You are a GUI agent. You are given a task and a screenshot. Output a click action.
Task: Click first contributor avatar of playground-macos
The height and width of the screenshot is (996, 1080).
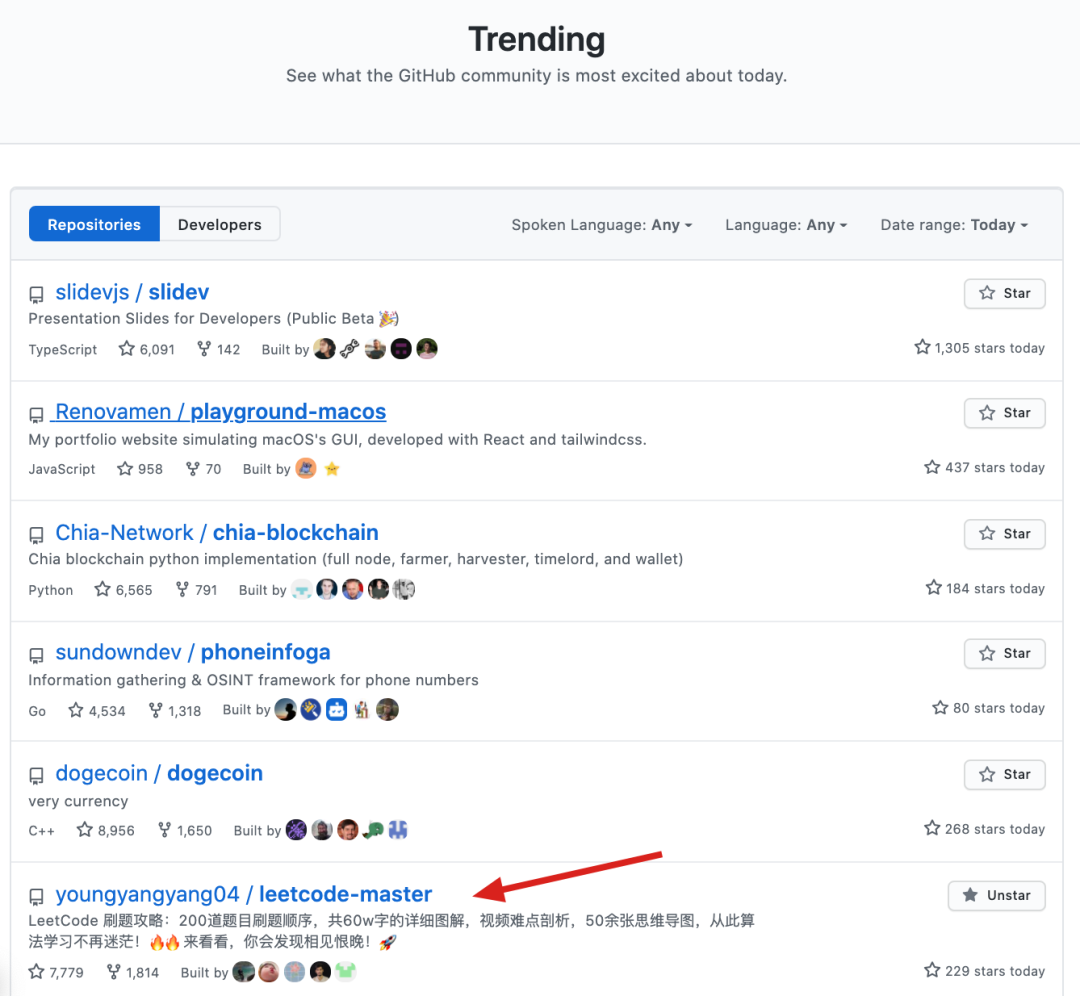(x=306, y=468)
